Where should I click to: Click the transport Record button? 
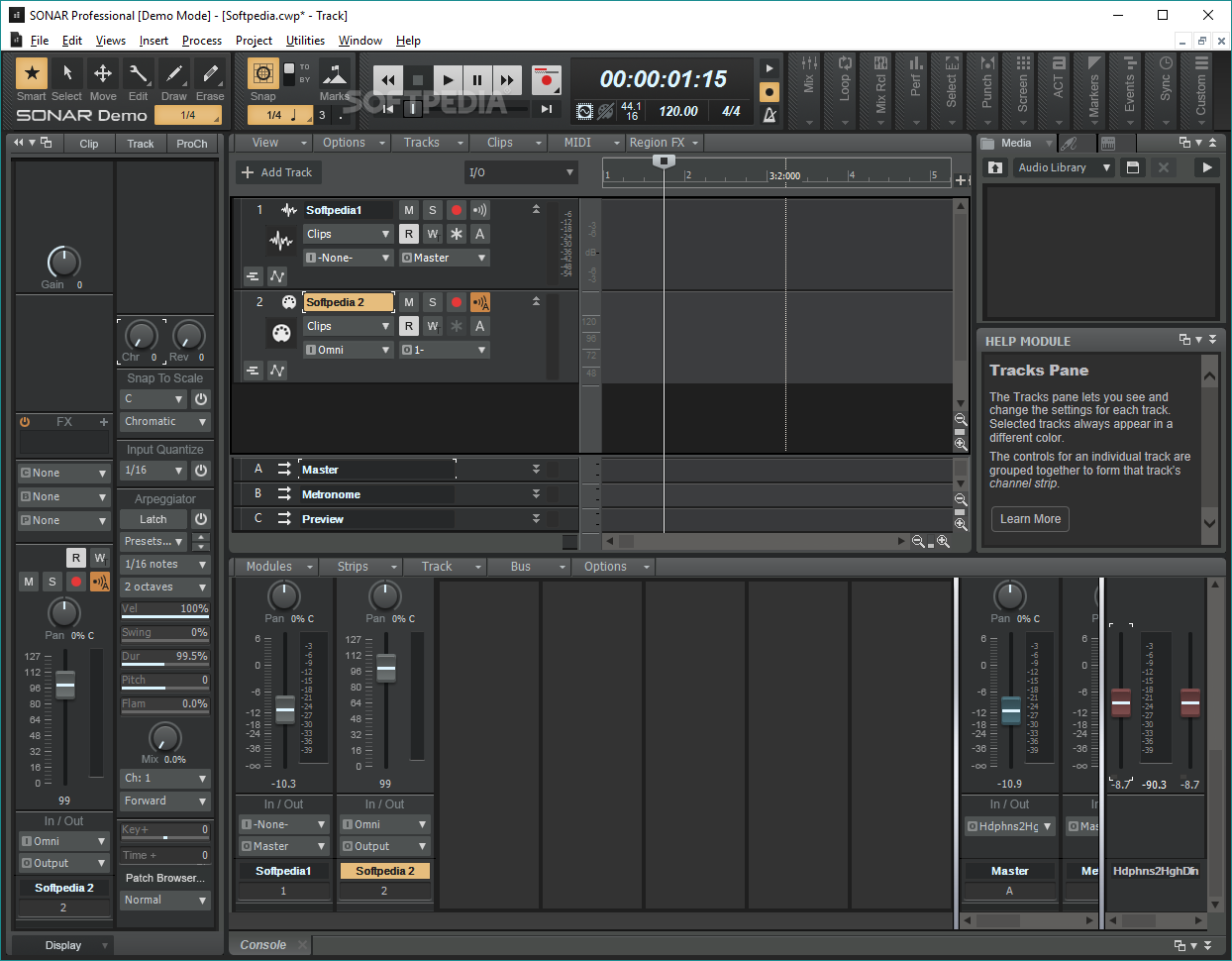[546, 80]
